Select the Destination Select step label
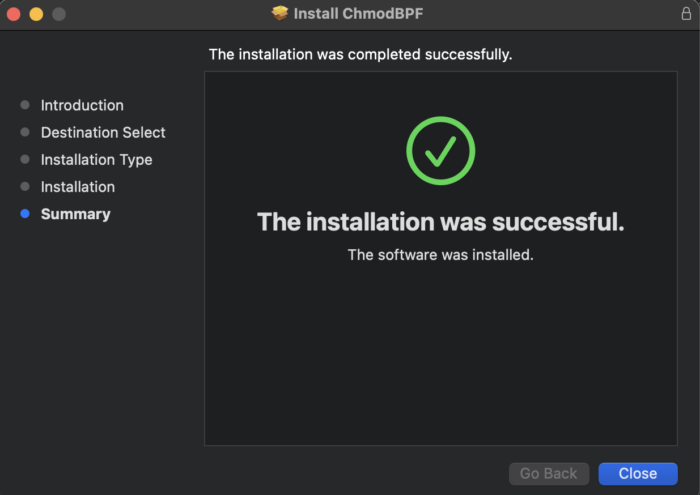The height and width of the screenshot is (495, 700). [x=103, y=132]
